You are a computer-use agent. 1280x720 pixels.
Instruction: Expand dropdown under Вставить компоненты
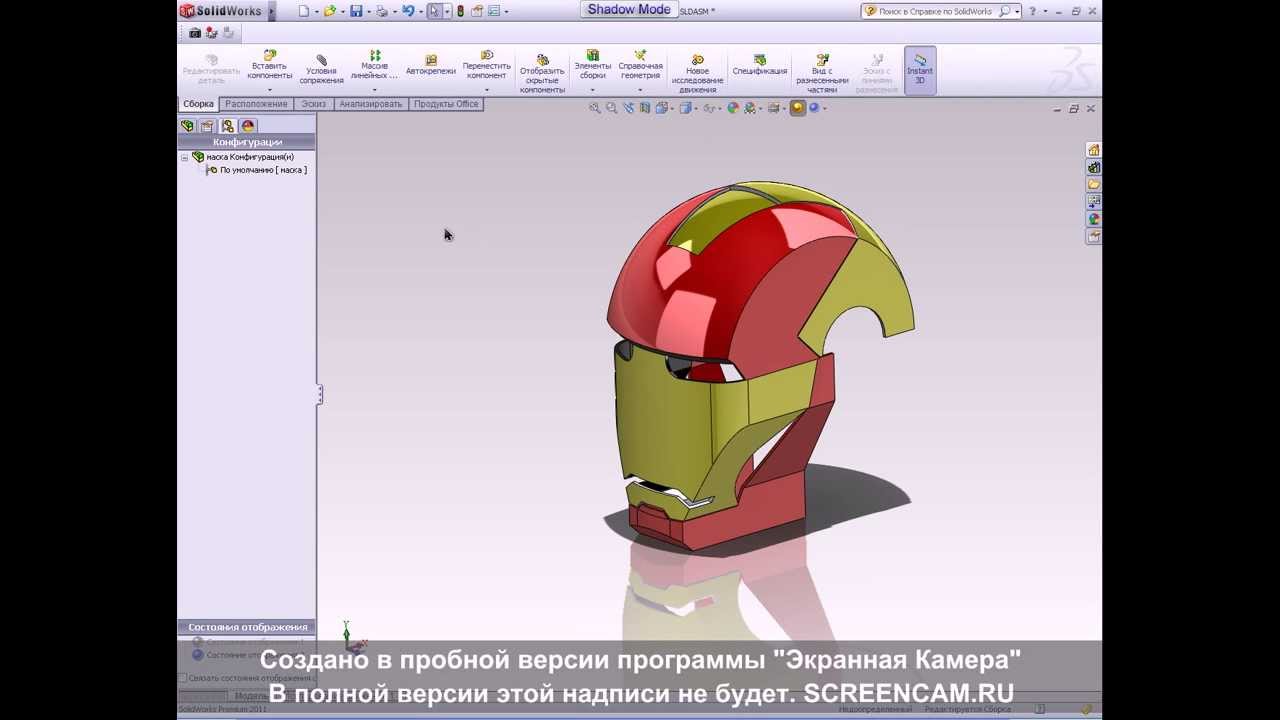click(270, 90)
